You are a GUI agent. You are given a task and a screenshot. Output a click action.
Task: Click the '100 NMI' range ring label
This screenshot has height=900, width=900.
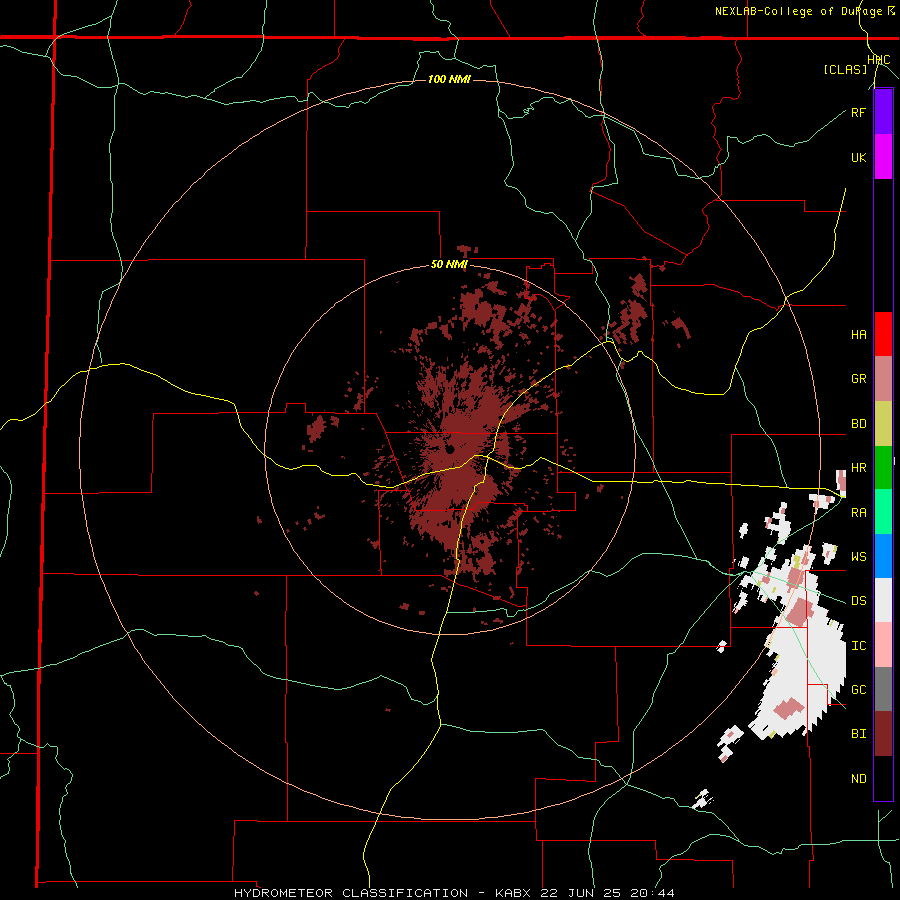[x=449, y=79]
